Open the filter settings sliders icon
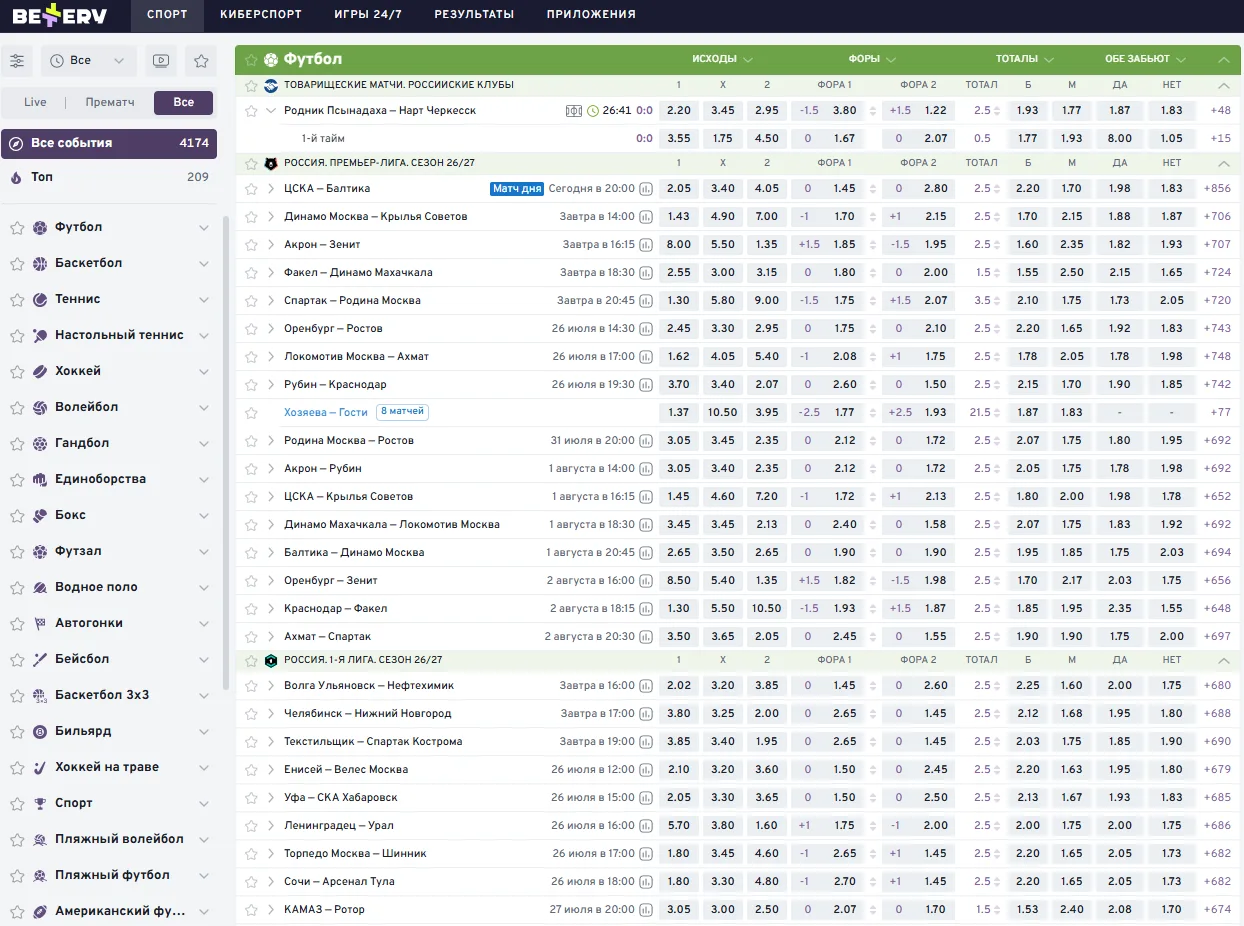 click(x=17, y=61)
